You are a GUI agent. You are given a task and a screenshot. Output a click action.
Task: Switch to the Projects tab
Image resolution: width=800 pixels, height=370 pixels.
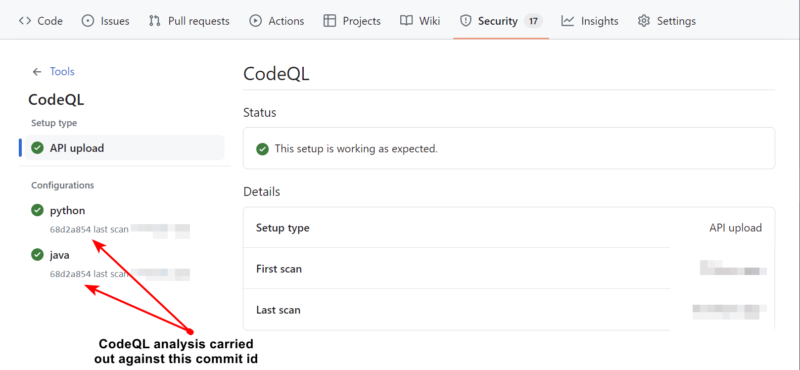click(x=352, y=21)
